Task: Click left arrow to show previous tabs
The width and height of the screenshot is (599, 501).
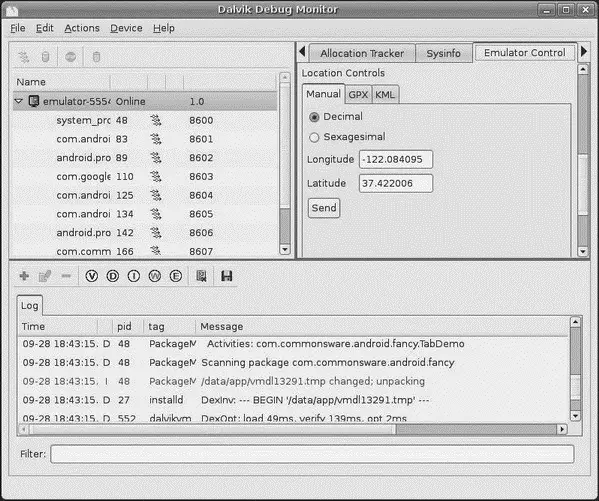Action: [302, 51]
